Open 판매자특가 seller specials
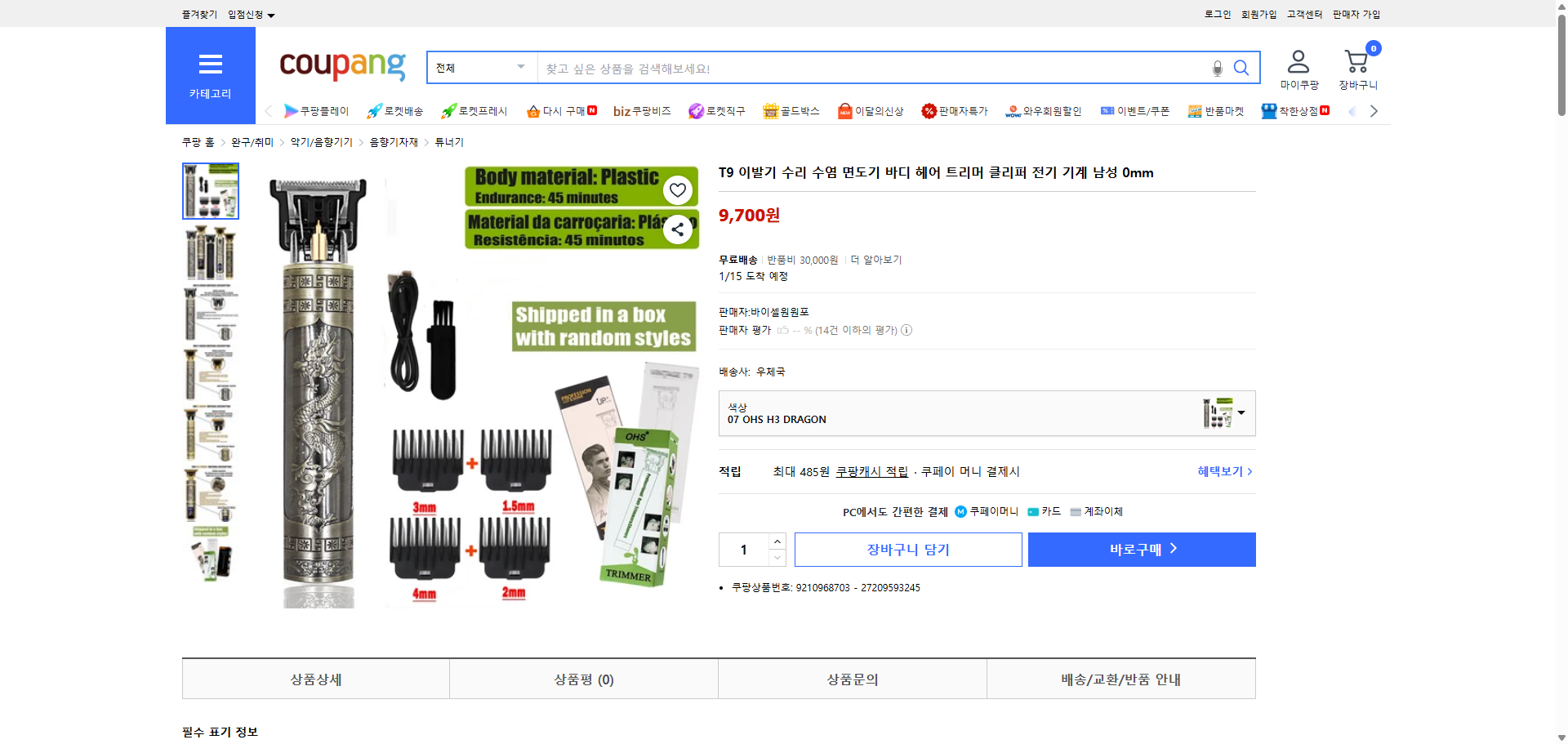The height and width of the screenshot is (744, 1568). 955,111
